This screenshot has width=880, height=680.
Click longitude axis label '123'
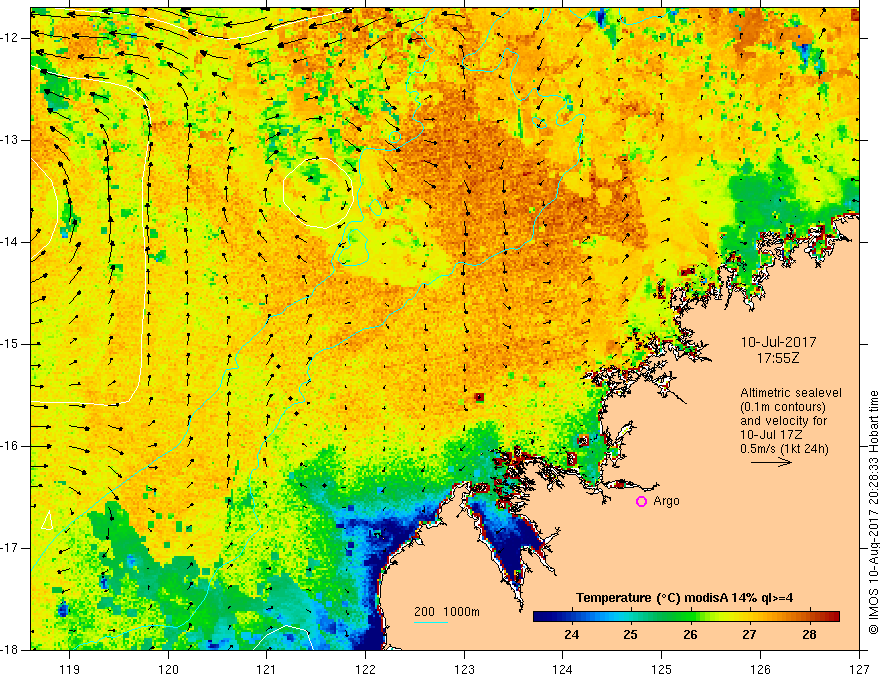[464, 669]
